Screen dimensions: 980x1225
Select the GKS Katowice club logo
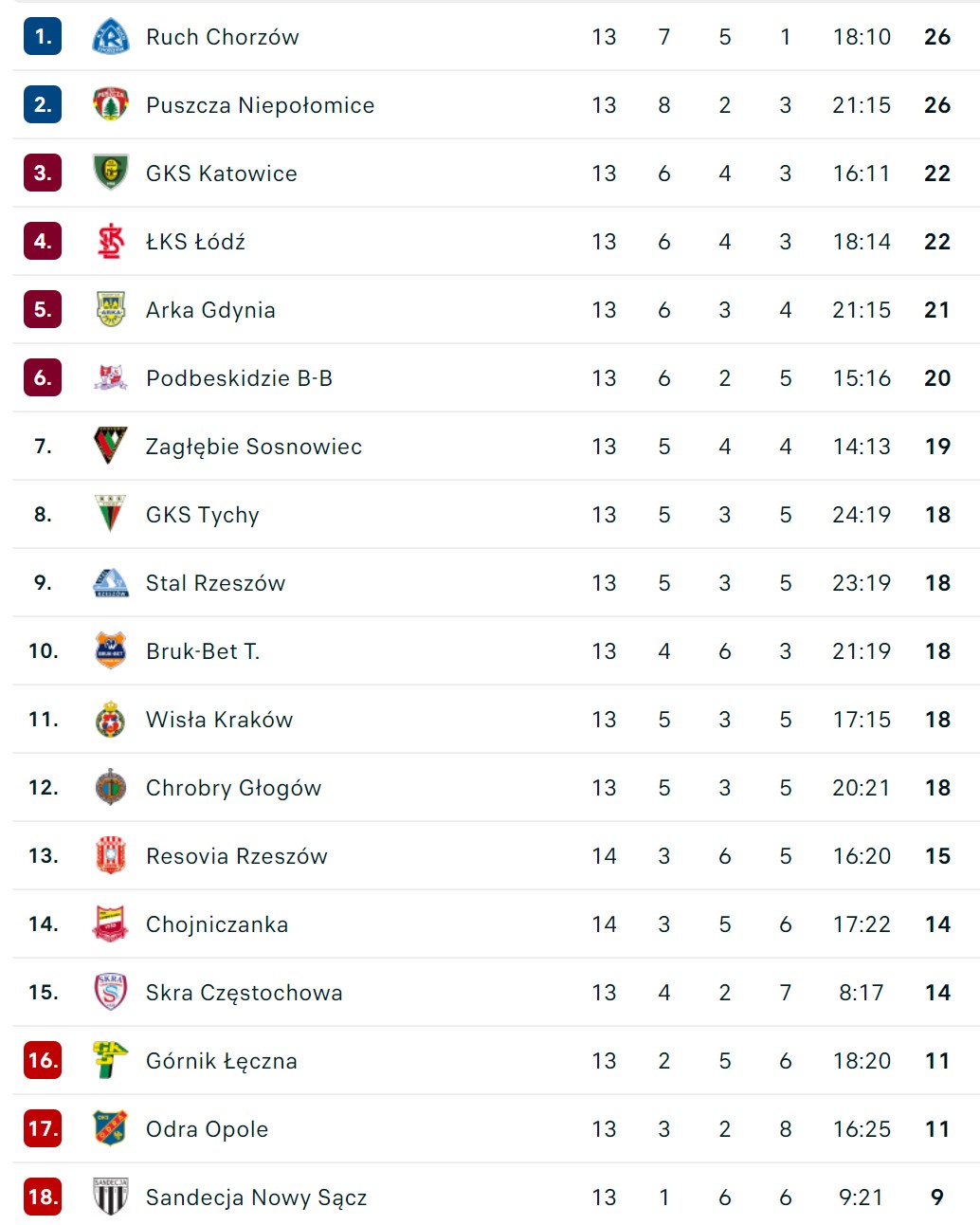[111, 174]
